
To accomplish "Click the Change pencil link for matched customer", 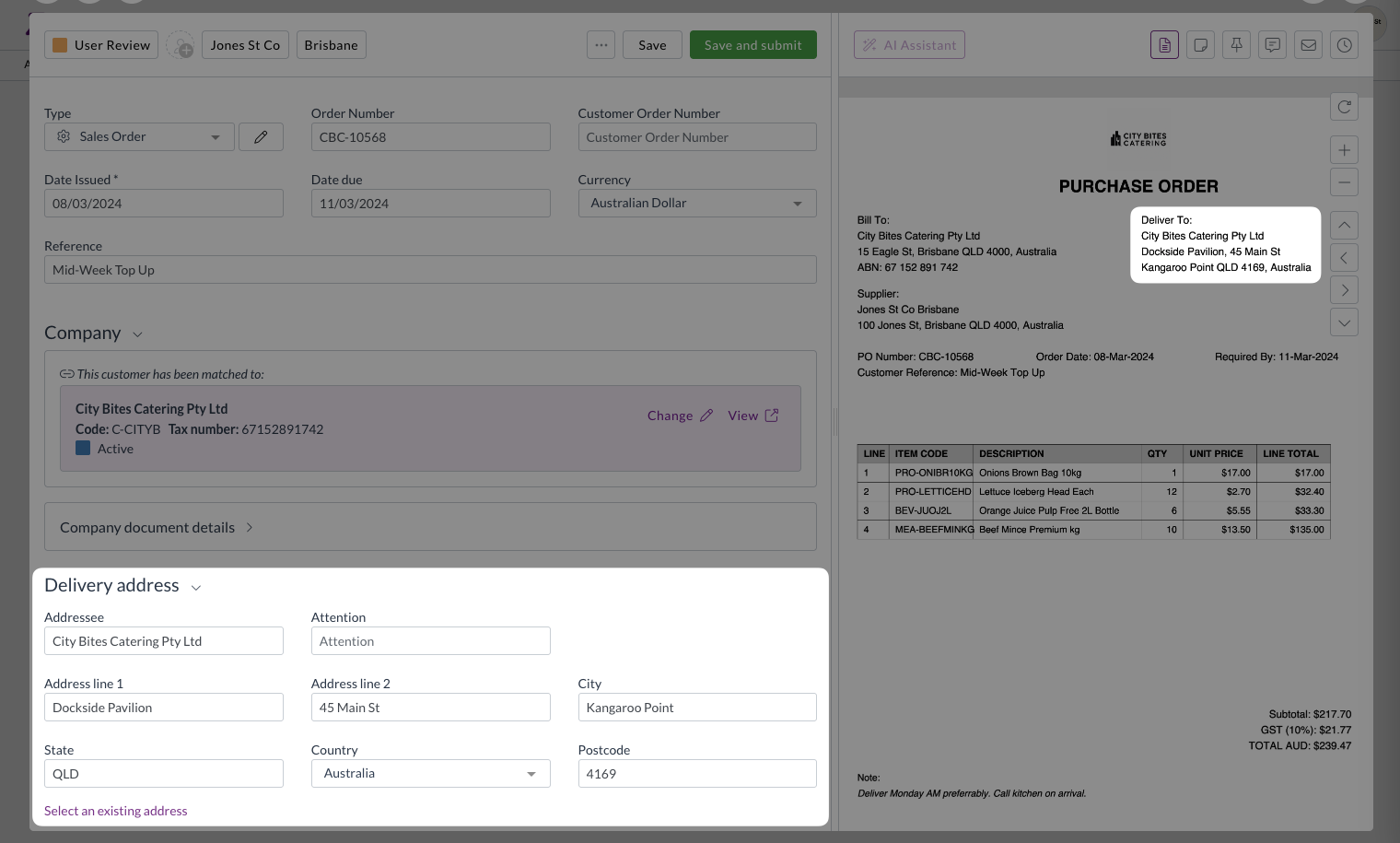I will pos(680,416).
